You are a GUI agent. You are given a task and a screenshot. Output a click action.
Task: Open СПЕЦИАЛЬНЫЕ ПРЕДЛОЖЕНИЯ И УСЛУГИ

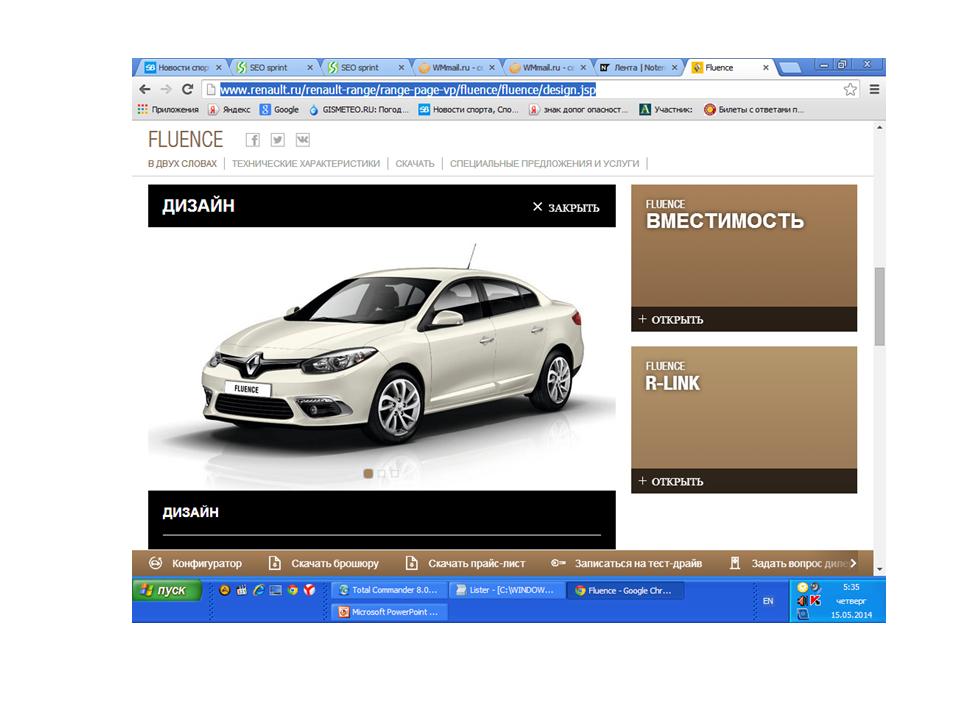pyautogui.click(x=544, y=163)
